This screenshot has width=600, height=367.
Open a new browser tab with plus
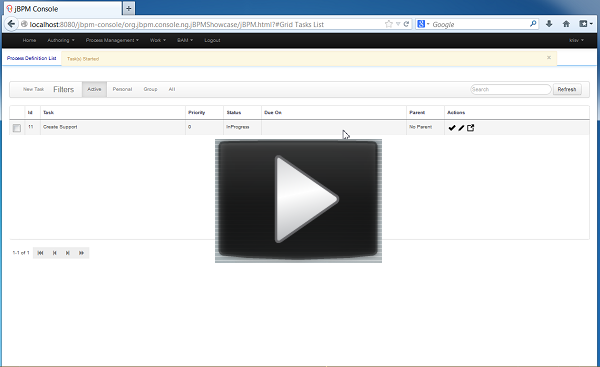point(129,8)
